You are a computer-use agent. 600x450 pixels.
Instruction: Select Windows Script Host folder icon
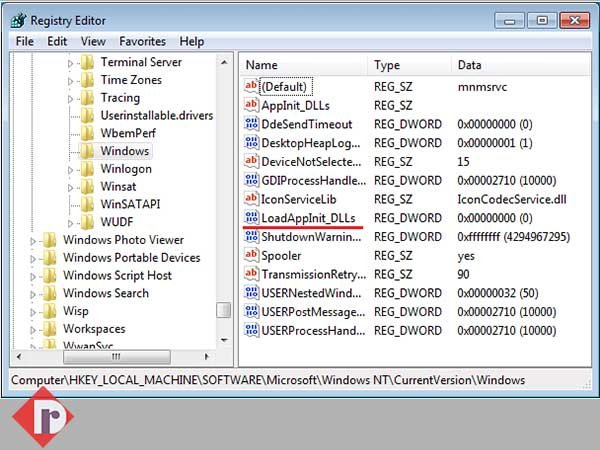click(50, 275)
